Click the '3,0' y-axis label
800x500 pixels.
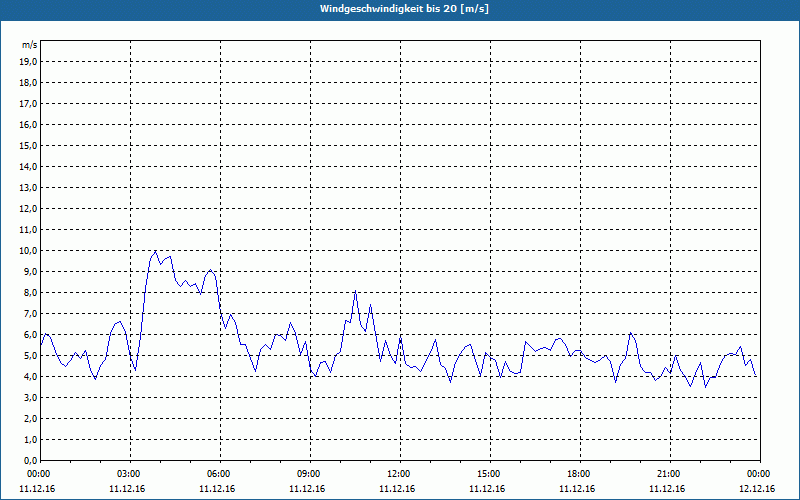click(30, 397)
